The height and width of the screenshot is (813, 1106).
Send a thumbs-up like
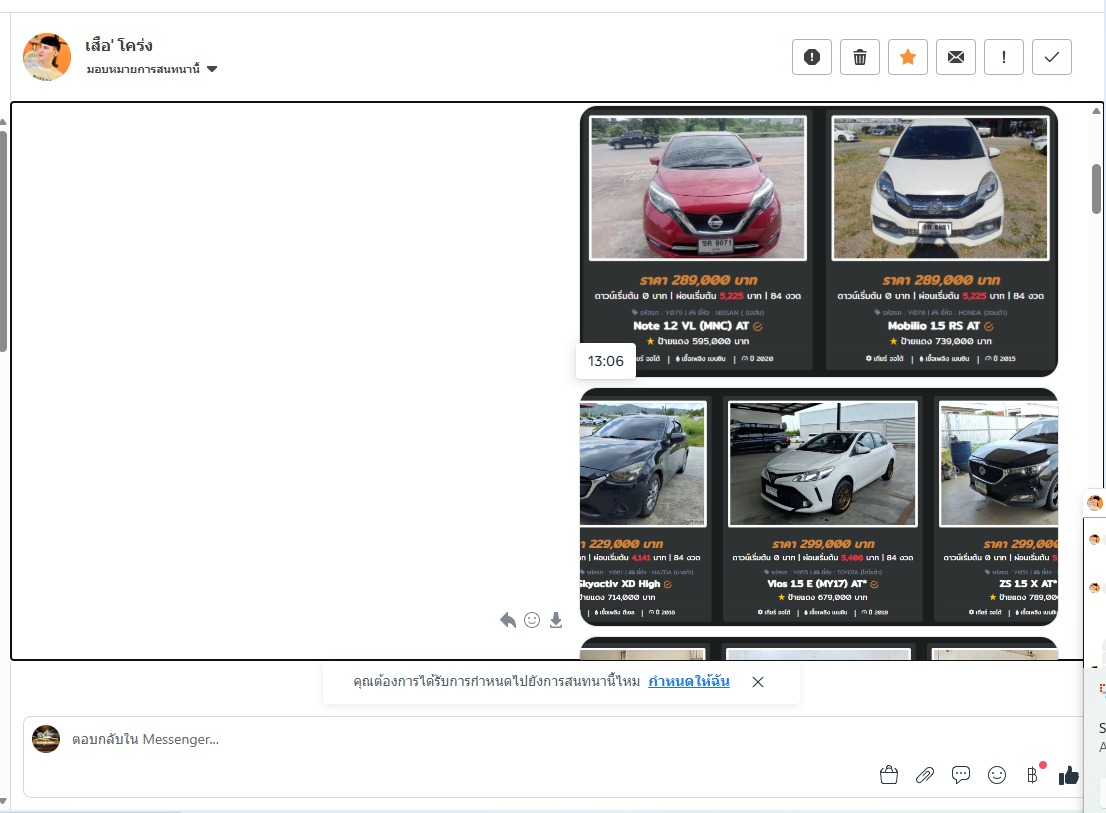(1068, 774)
